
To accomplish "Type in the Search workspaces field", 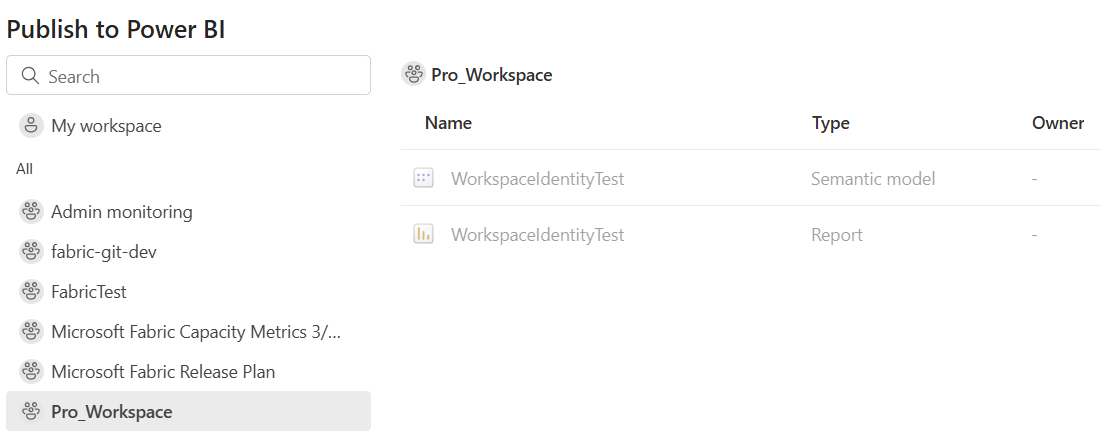I will point(200,76).
